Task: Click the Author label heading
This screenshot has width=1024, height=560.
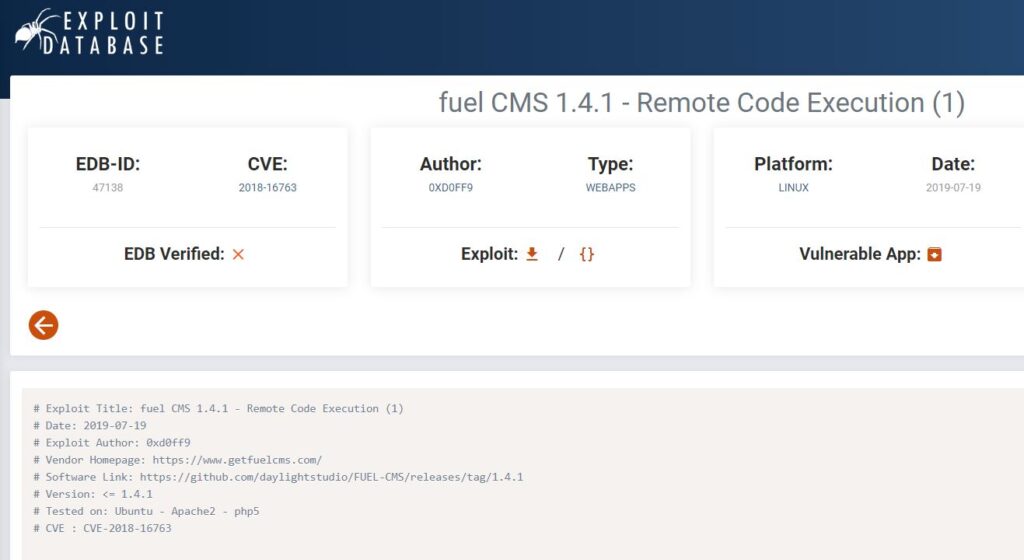Action: [x=451, y=164]
